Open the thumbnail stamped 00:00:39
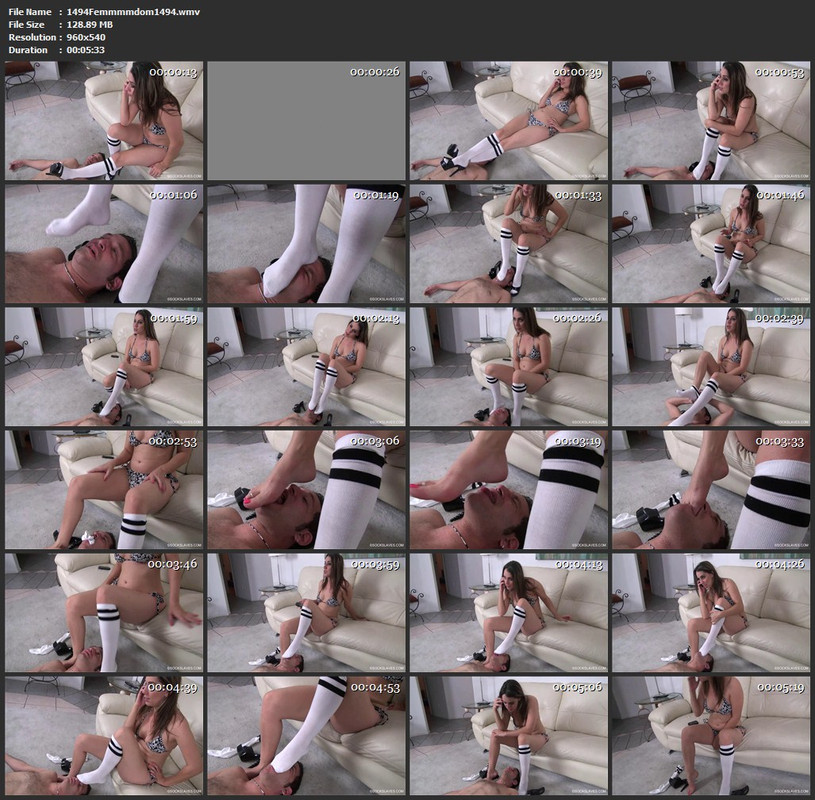Viewport: 815px width, 800px height. [x=508, y=121]
